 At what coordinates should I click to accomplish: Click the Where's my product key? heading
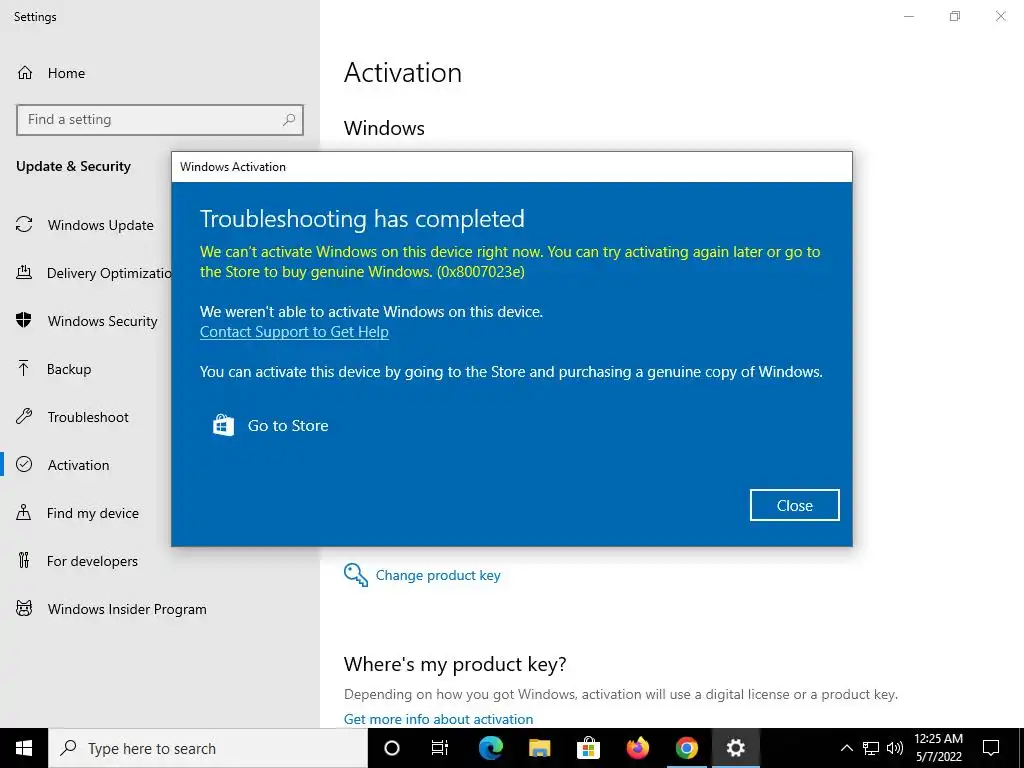(455, 664)
